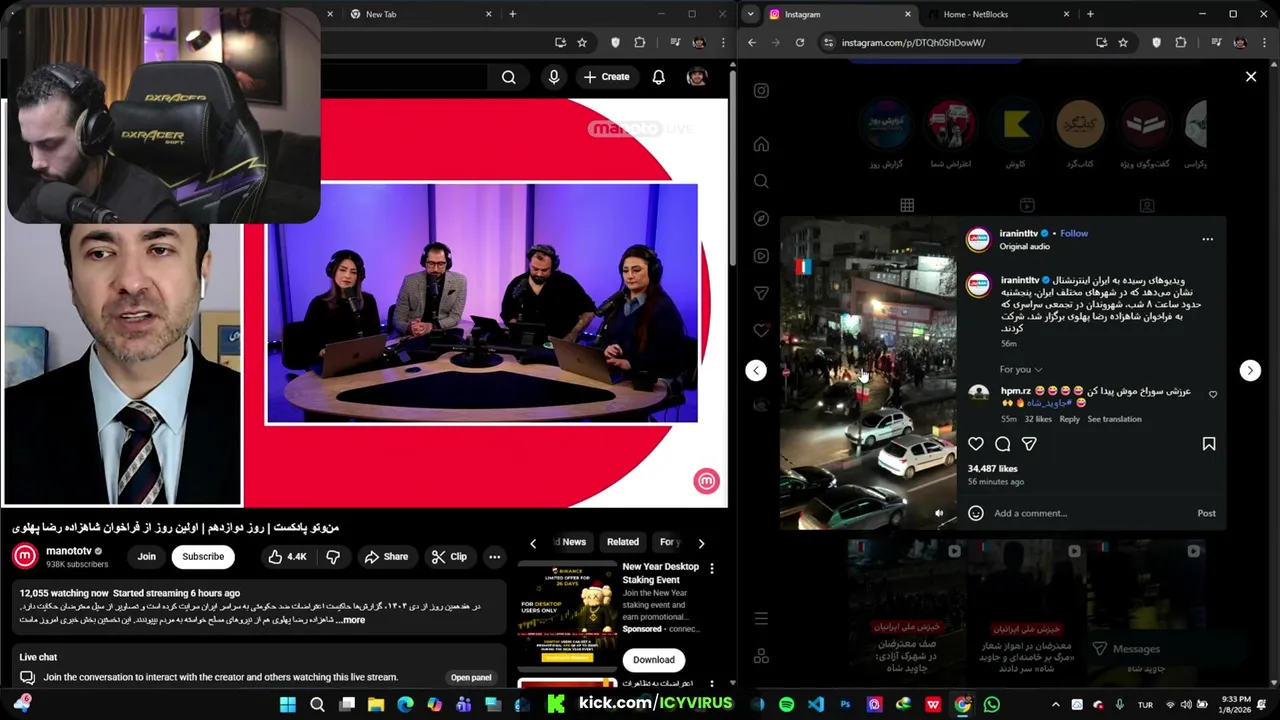1280x720 pixels.
Task: Show previous chips in related filter row
Action: [533, 543]
